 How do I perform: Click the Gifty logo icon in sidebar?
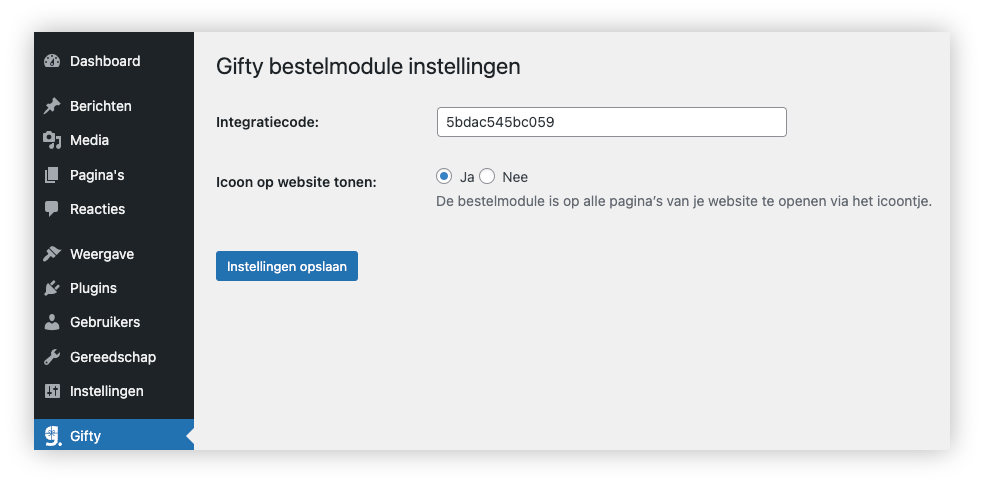[x=53, y=437]
